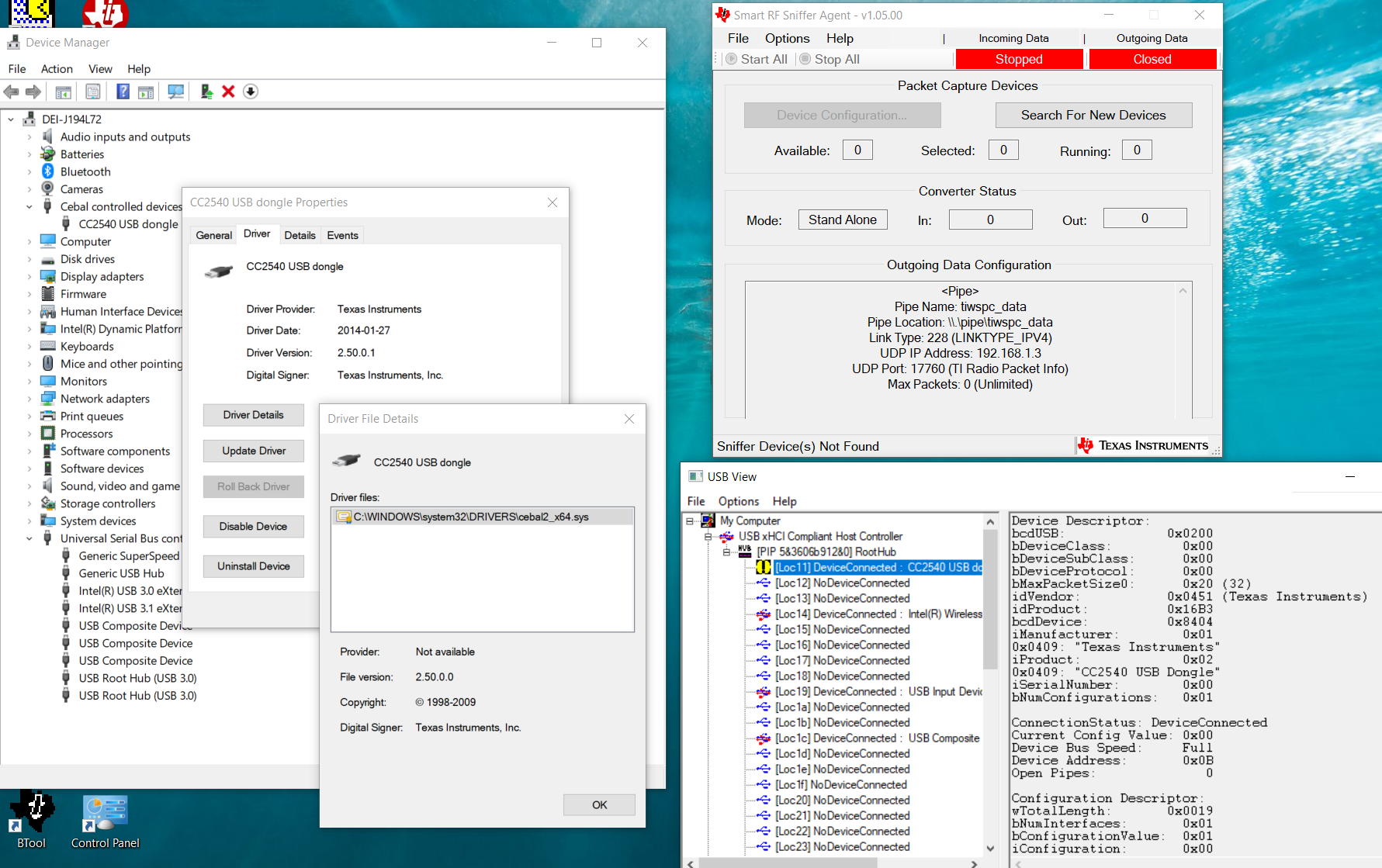
Task: Click the USB xHCI Host Controller icon
Action: (x=726, y=536)
